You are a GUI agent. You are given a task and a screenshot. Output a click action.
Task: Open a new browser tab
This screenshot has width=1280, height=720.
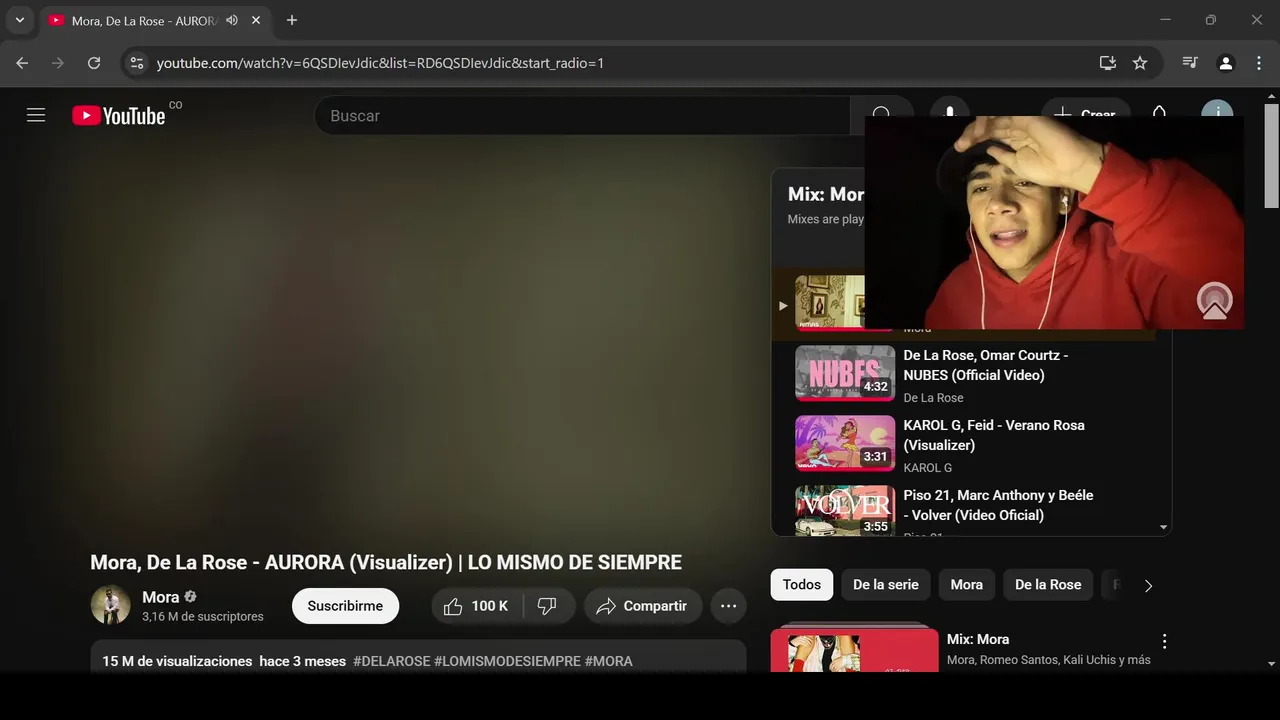(x=292, y=20)
